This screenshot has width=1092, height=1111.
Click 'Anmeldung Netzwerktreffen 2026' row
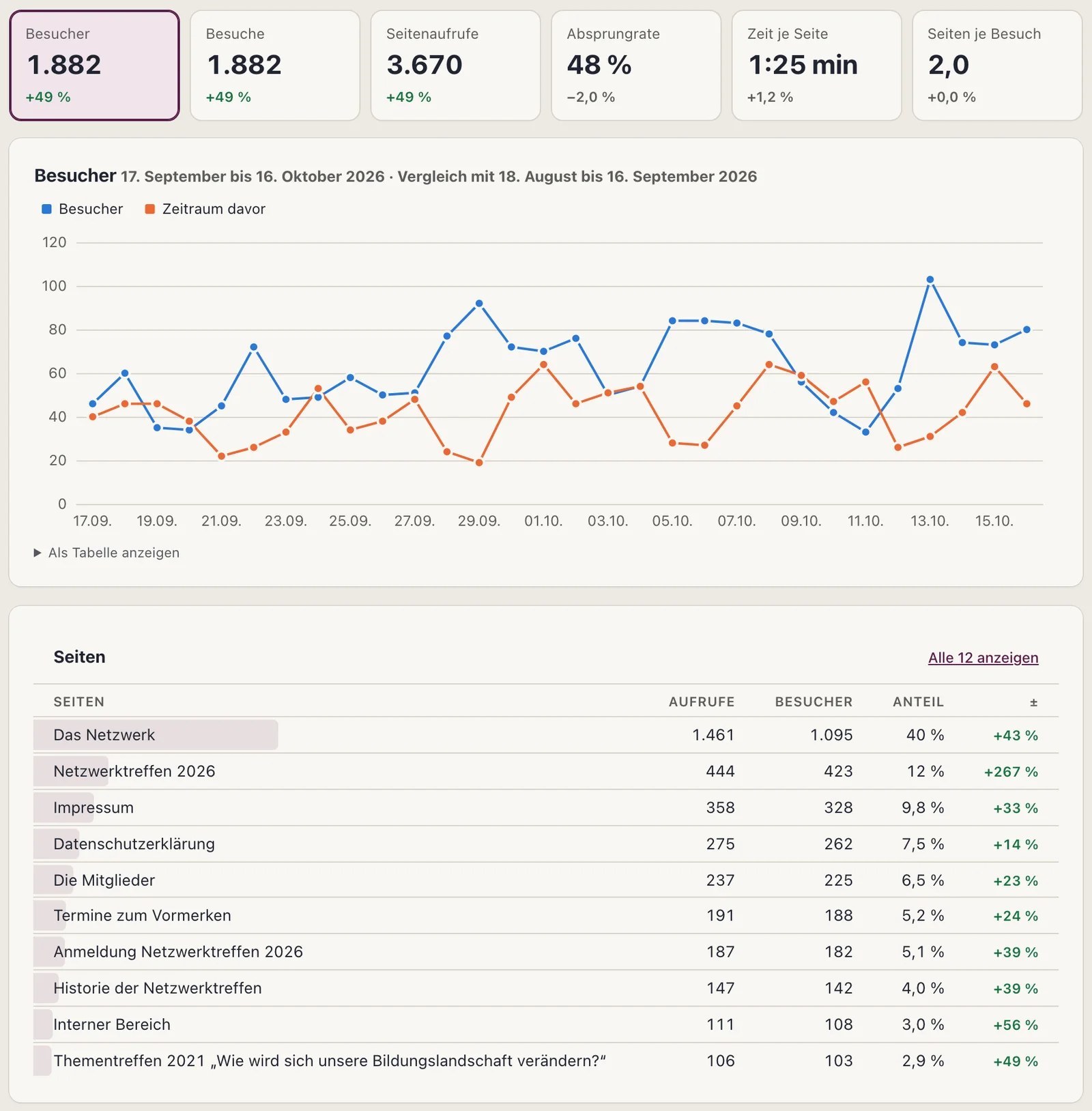(x=546, y=951)
